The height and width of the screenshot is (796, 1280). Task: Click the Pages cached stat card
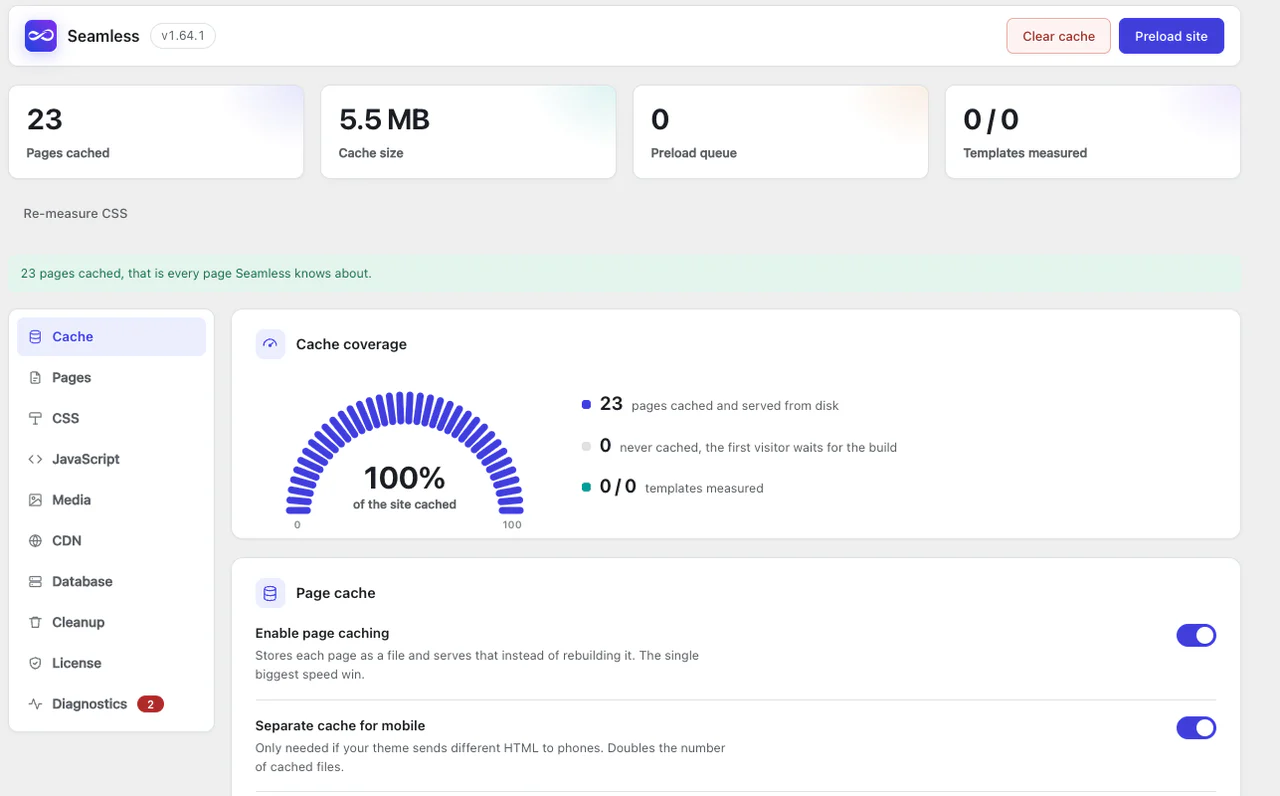pyautogui.click(x=156, y=132)
